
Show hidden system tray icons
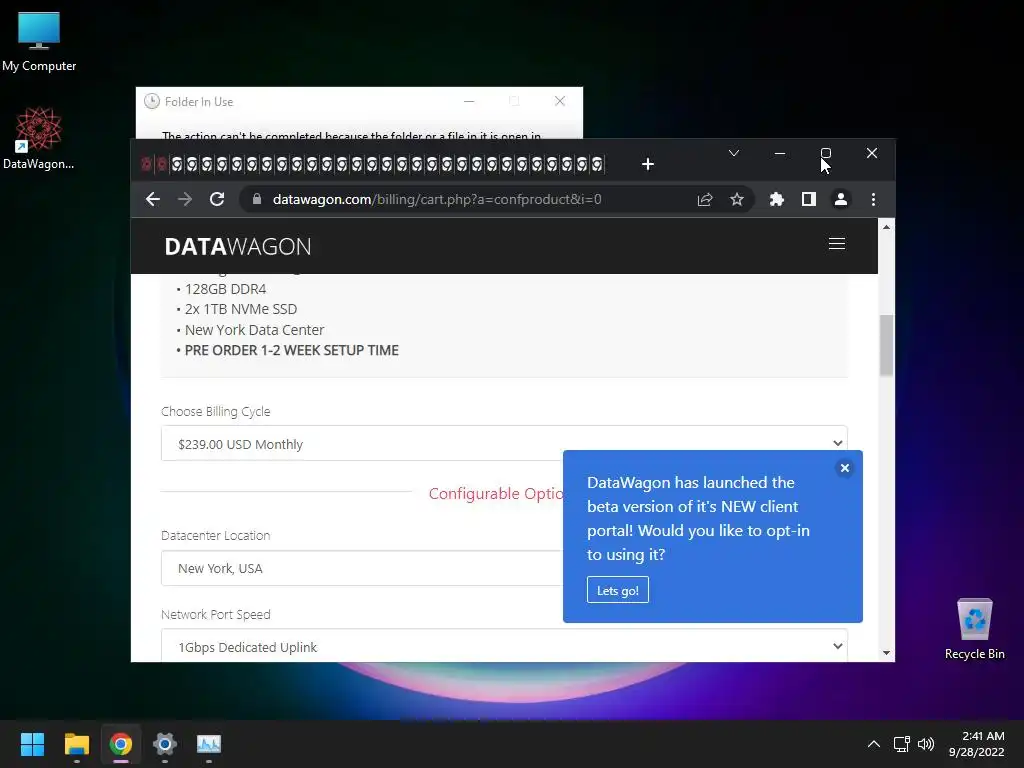874,744
